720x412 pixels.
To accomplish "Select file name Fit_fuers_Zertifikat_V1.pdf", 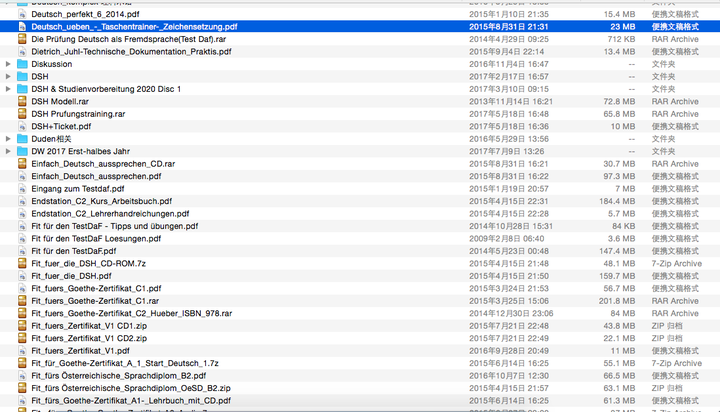I will pyautogui.click(x=80, y=350).
